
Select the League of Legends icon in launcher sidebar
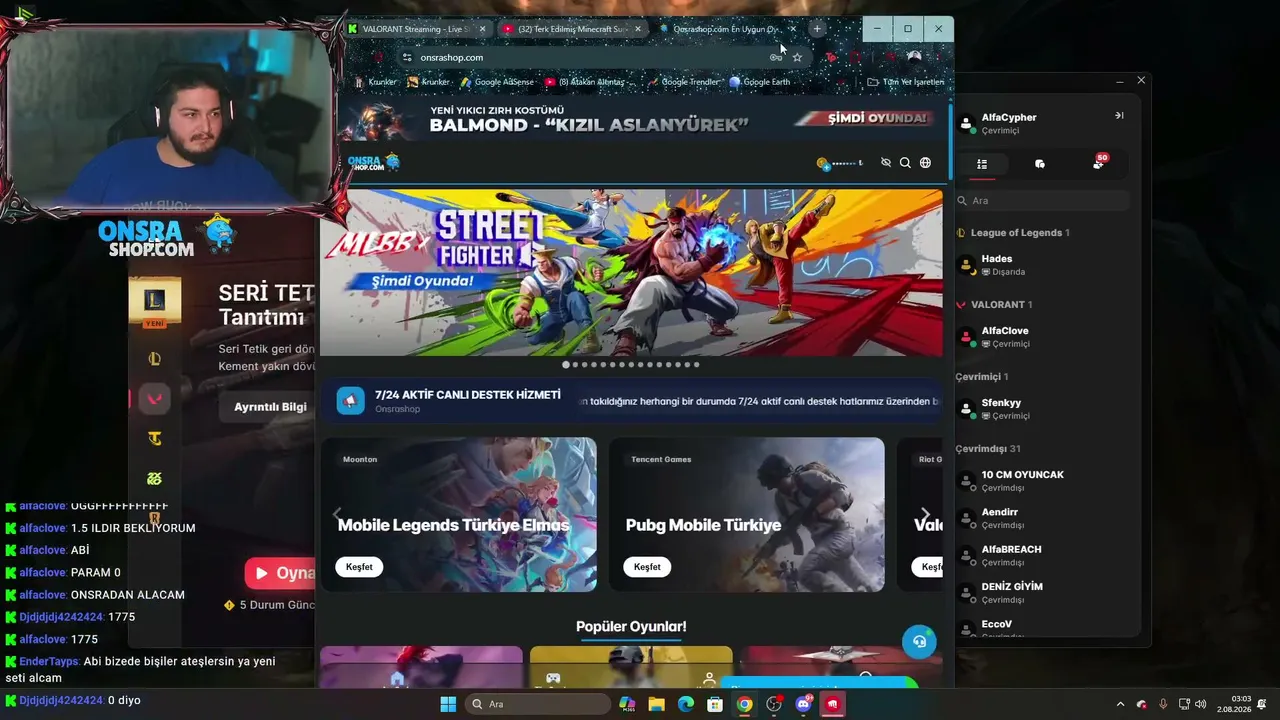(154, 359)
